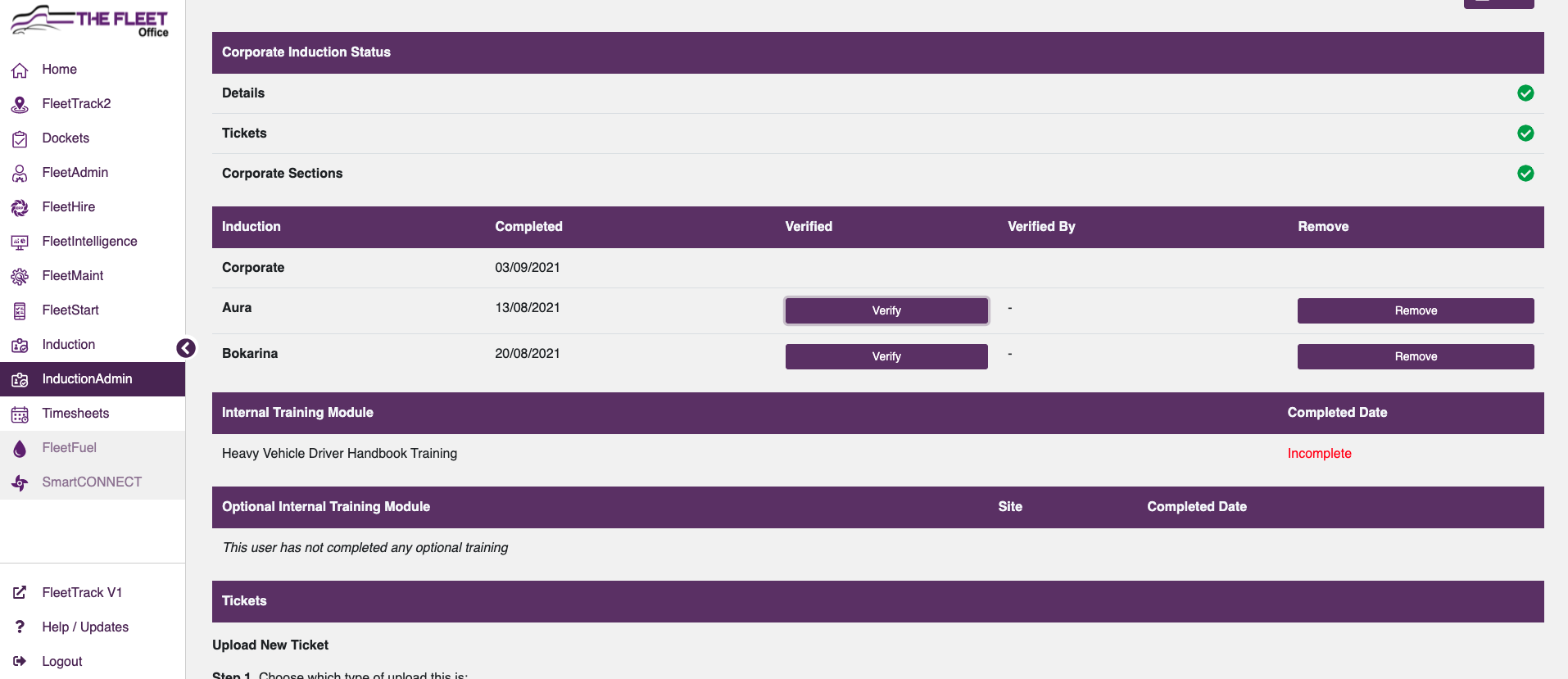The width and height of the screenshot is (1568, 679).
Task: Click the FleetTrack V1 external link icon
Action: click(20, 592)
